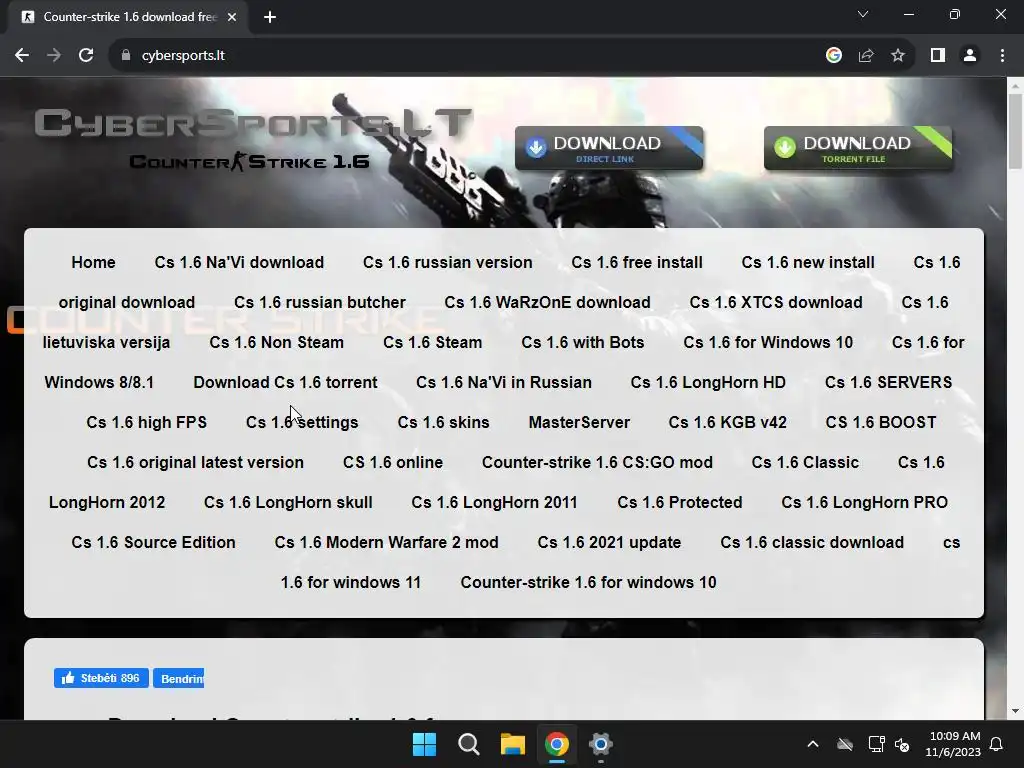This screenshot has width=1024, height=768.
Task: Open CS 1.6 online link
Action: click(x=392, y=462)
